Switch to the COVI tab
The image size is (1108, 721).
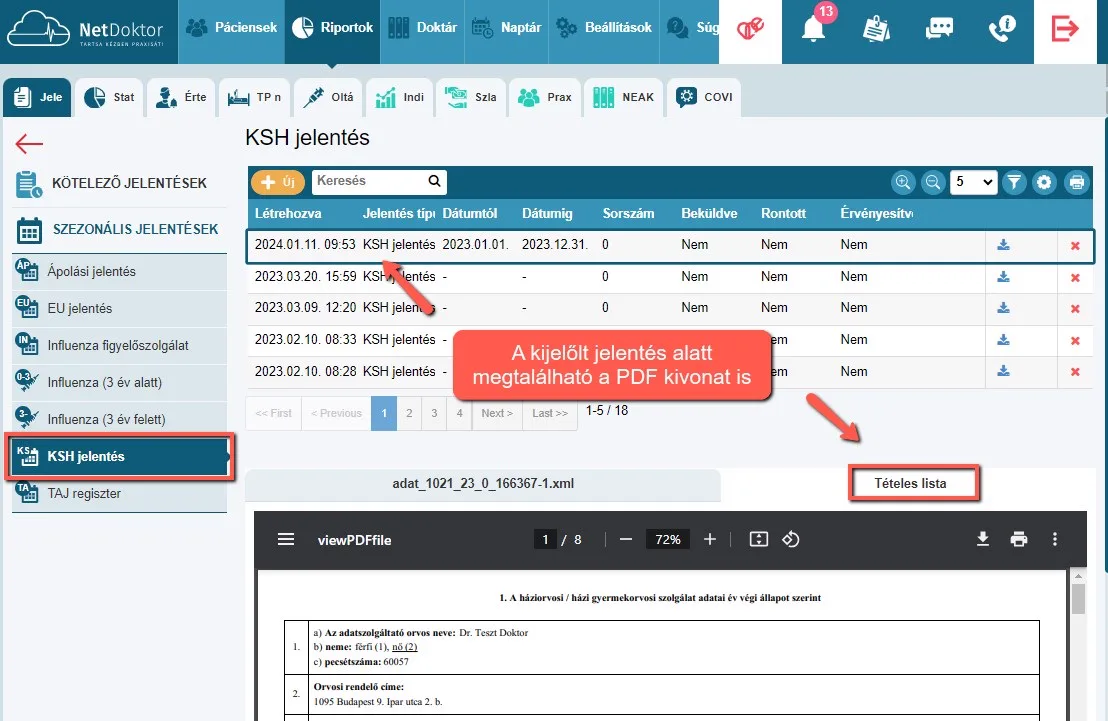[705, 98]
